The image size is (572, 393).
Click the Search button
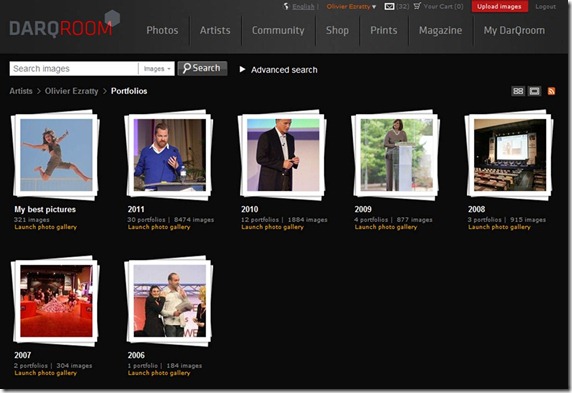coord(202,68)
